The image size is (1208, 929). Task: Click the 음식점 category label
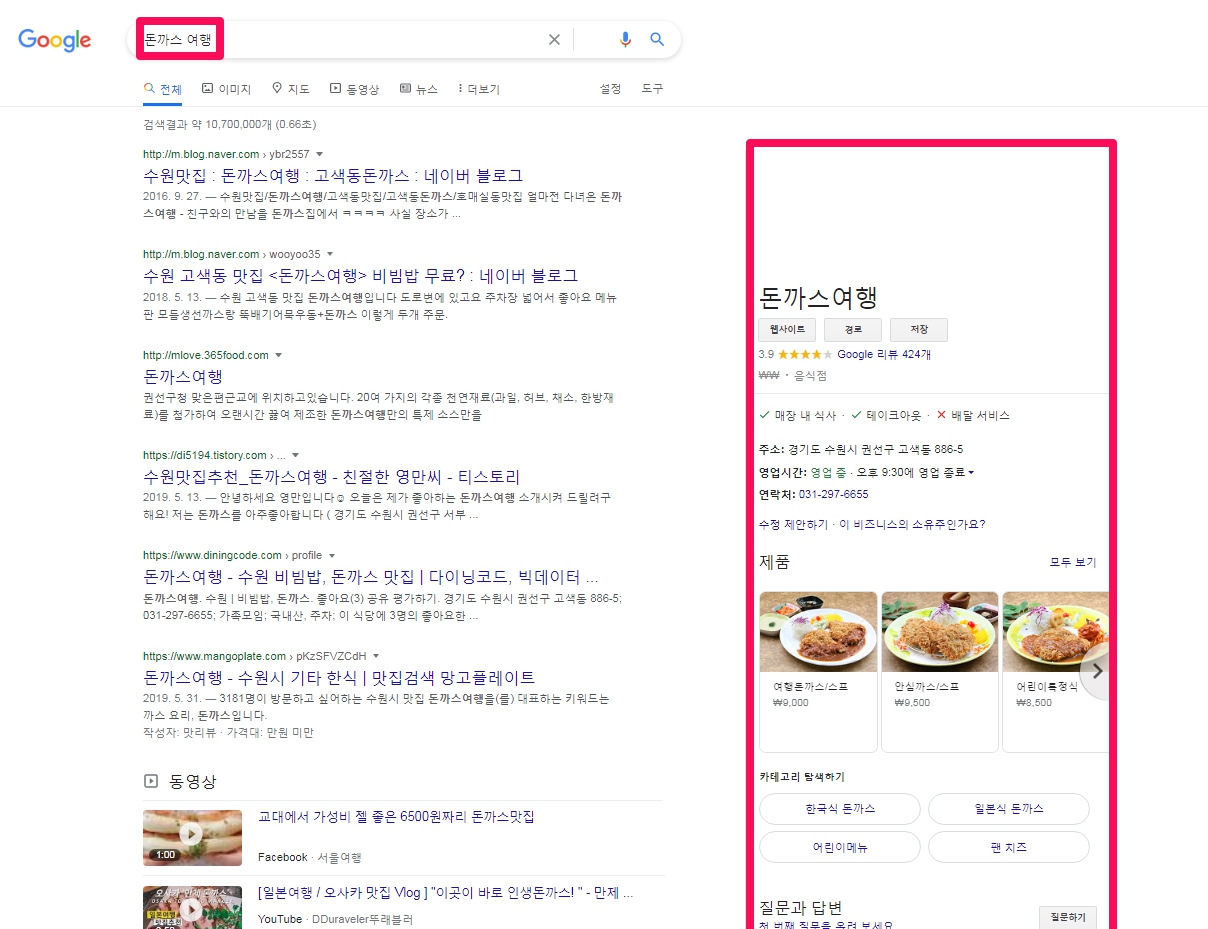coord(810,376)
